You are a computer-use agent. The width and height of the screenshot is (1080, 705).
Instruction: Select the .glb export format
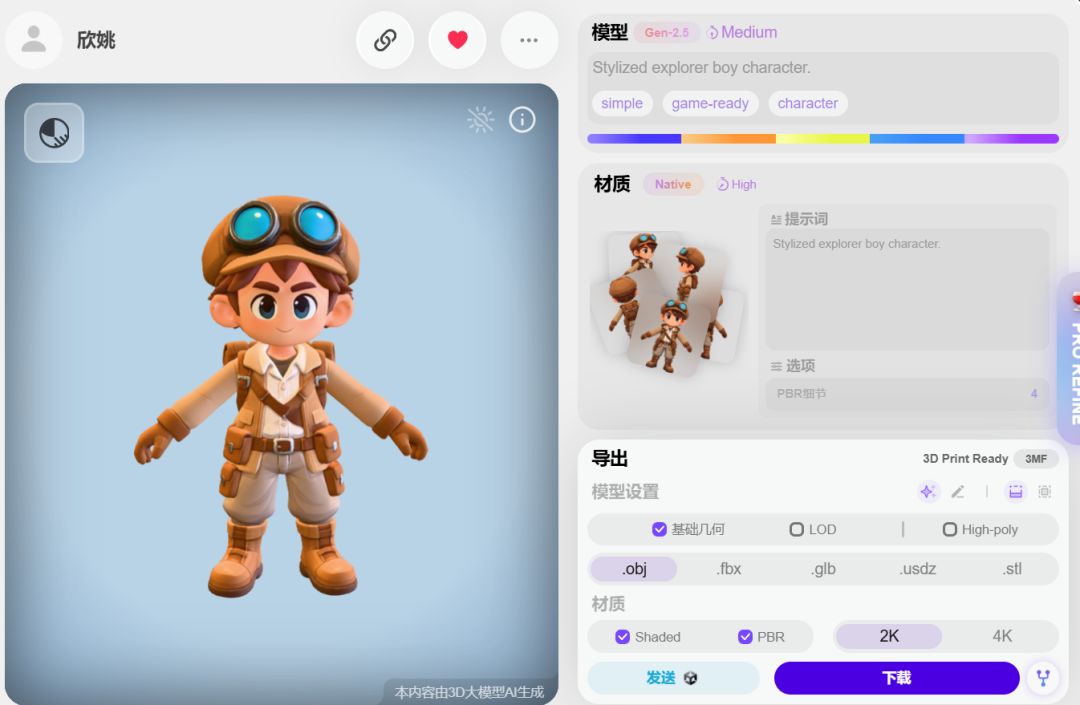coord(823,569)
